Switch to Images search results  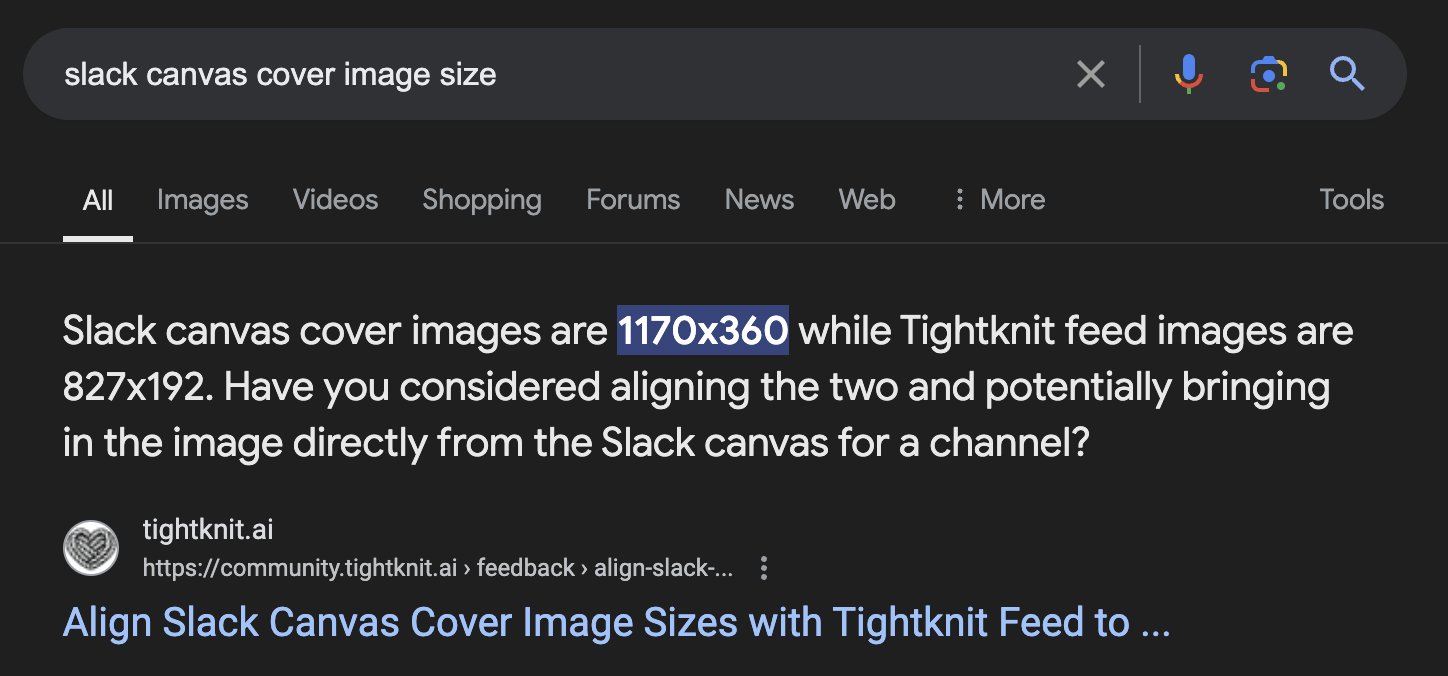pos(202,199)
